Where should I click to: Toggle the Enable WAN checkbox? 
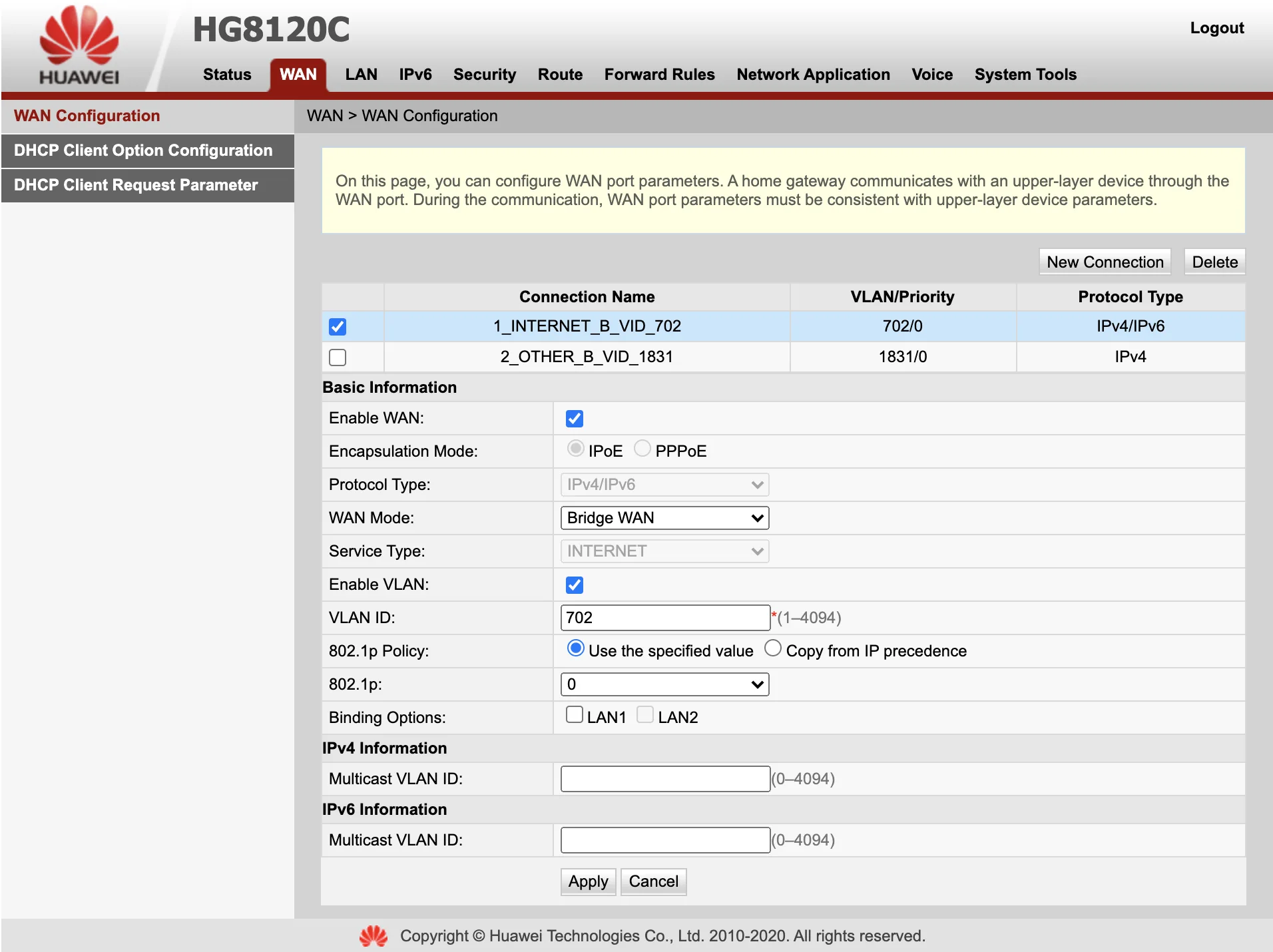coord(574,419)
